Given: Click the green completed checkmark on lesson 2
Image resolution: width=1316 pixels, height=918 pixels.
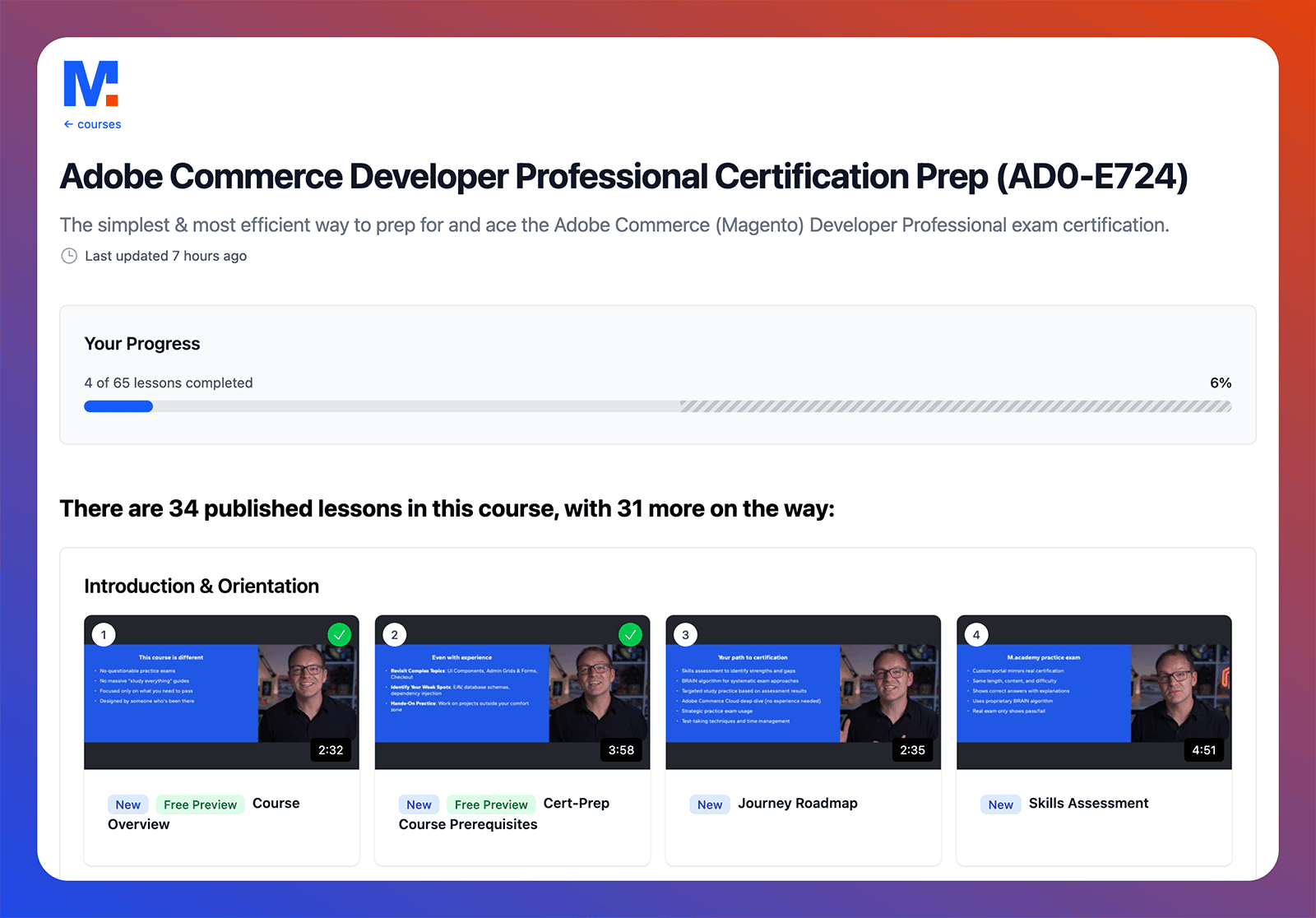Looking at the screenshot, I should click(x=630, y=635).
